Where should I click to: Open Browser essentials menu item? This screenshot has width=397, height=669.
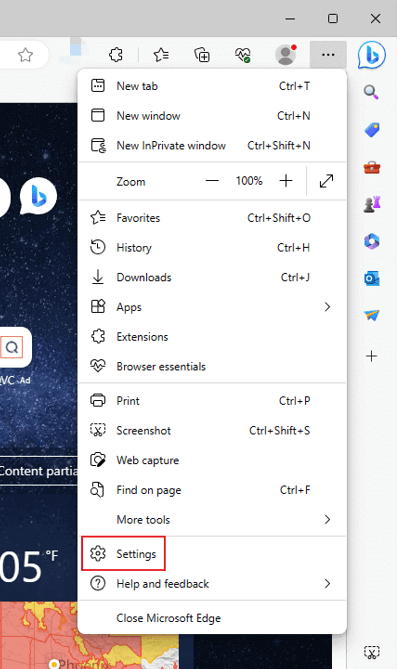click(212, 366)
